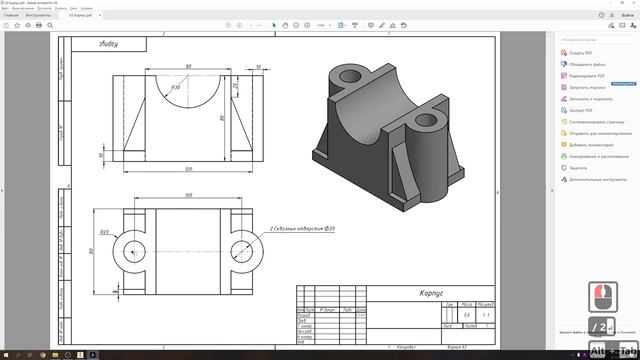
Task: Click the share with others person icon
Action: click(x=633, y=25)
